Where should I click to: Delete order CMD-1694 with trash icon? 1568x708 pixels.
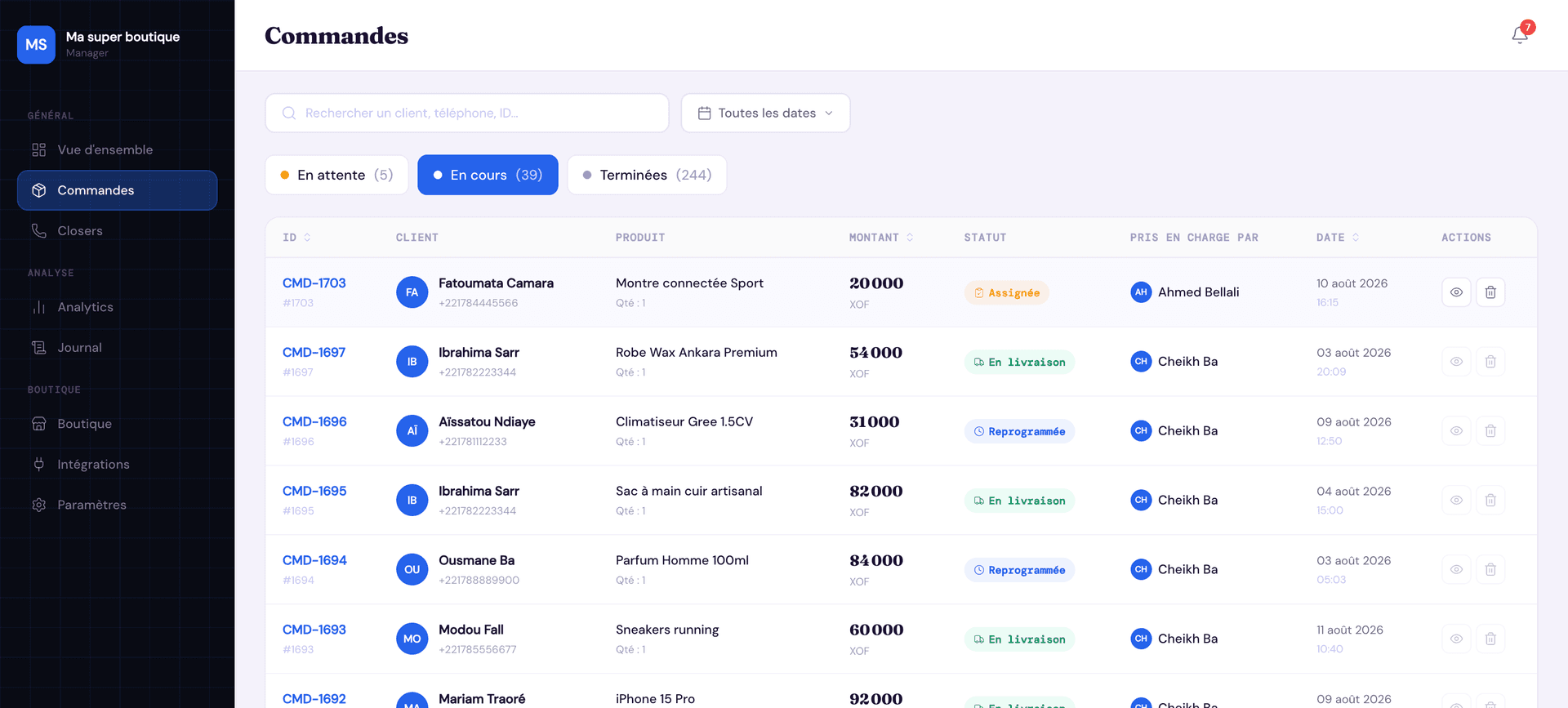point(1490,570)
